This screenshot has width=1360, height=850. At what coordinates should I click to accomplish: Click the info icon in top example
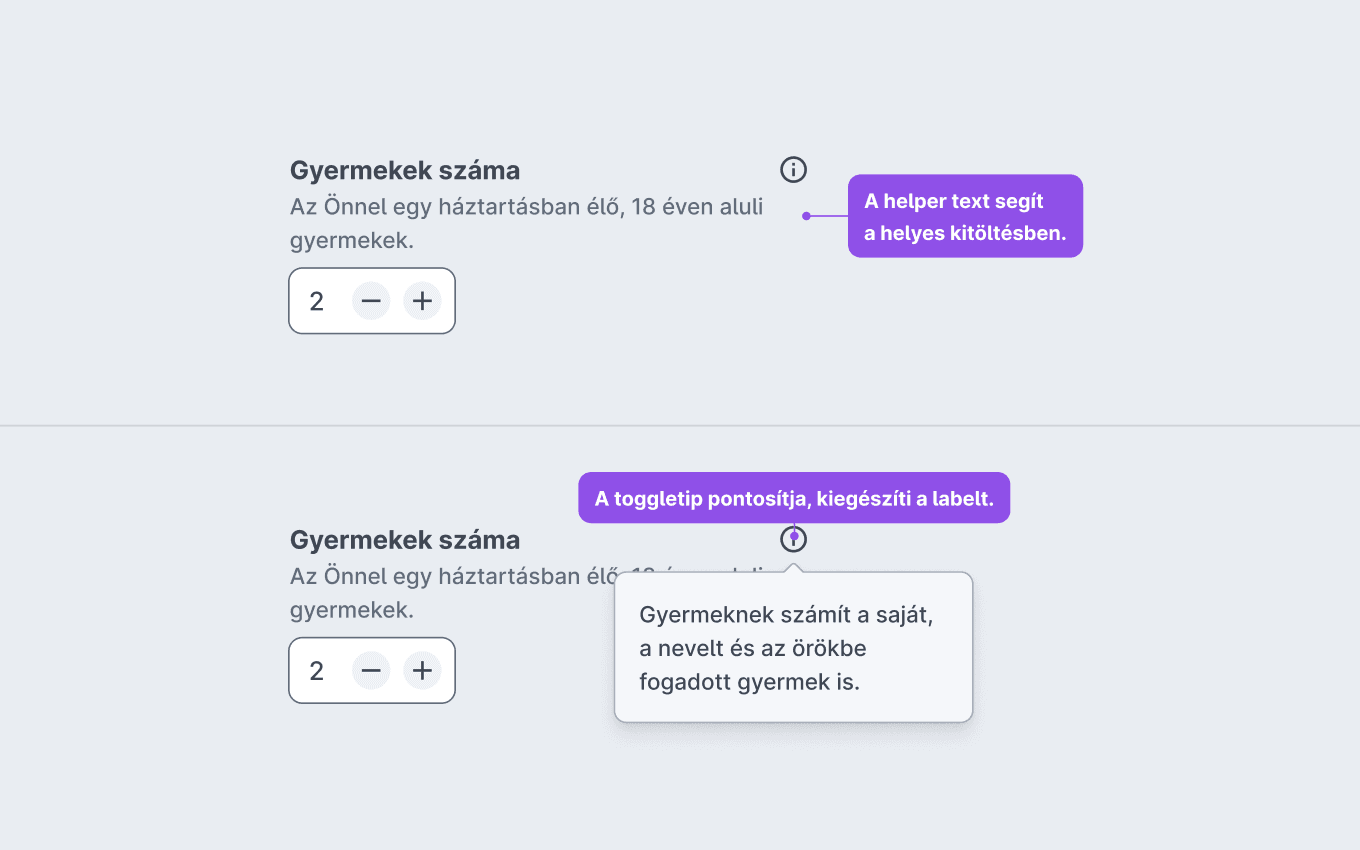(793, 170)
